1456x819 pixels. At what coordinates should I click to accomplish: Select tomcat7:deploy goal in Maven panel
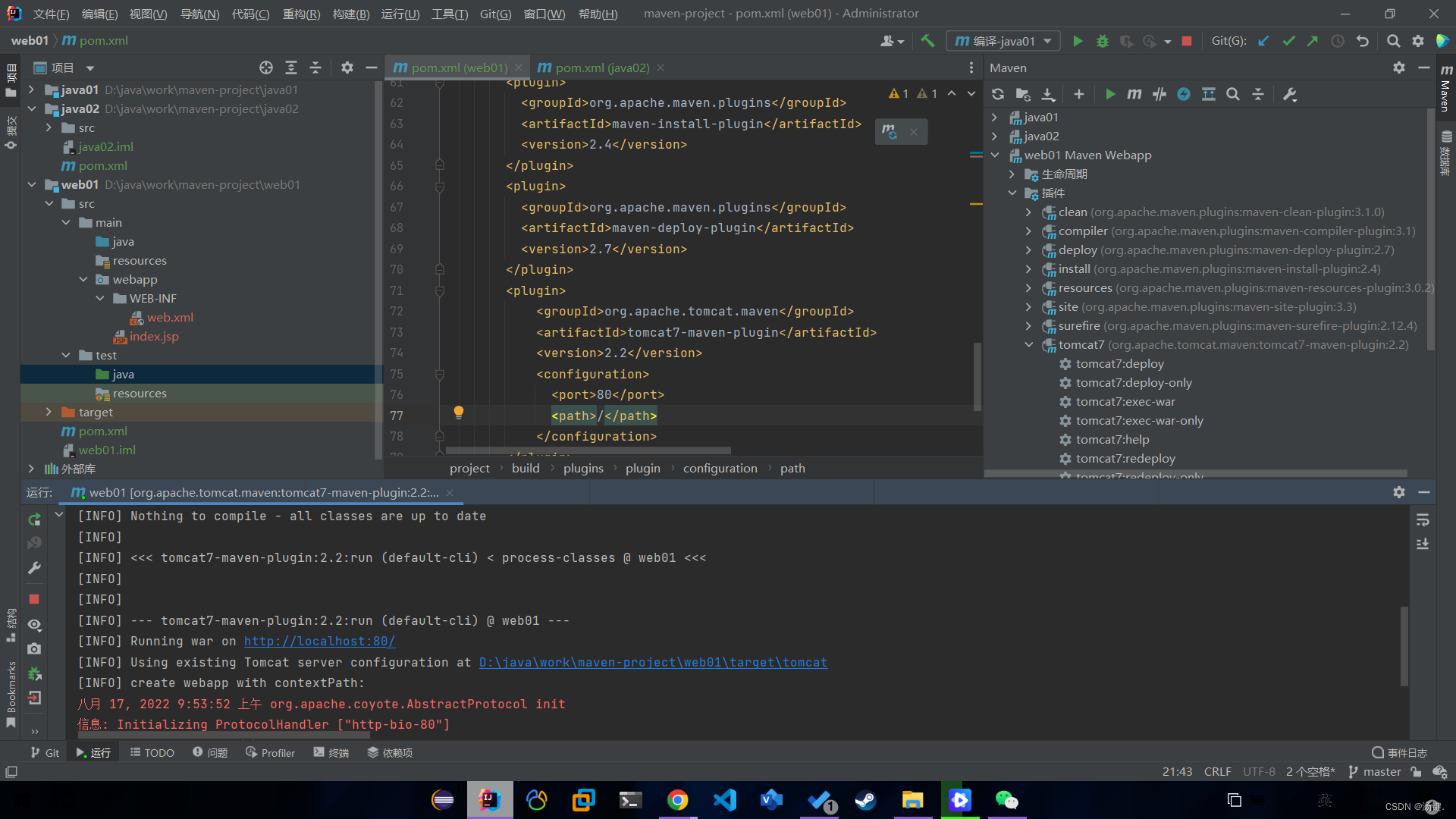1119,364
